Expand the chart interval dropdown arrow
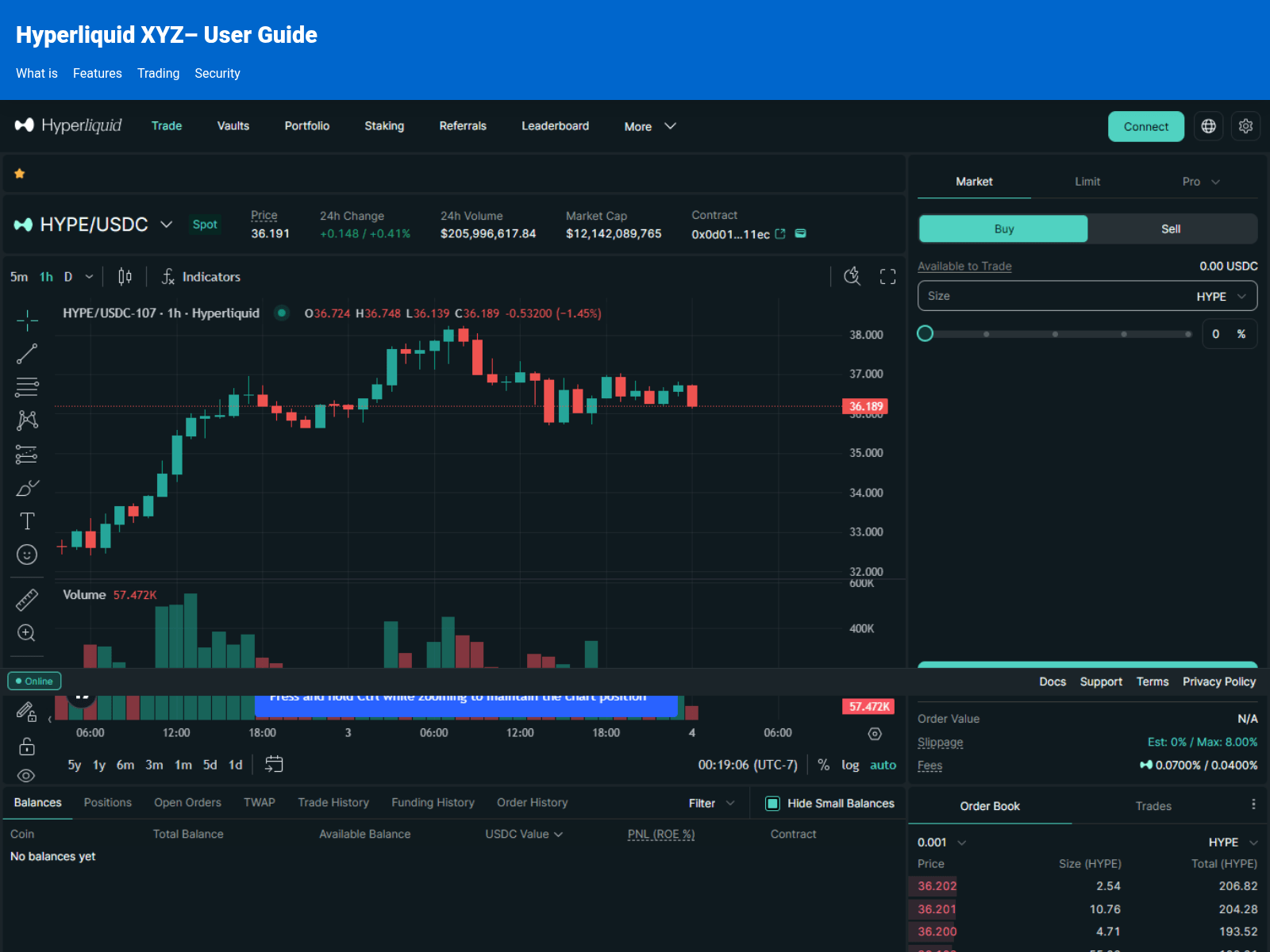1270x952 pixels. click(x=89, y=277)
